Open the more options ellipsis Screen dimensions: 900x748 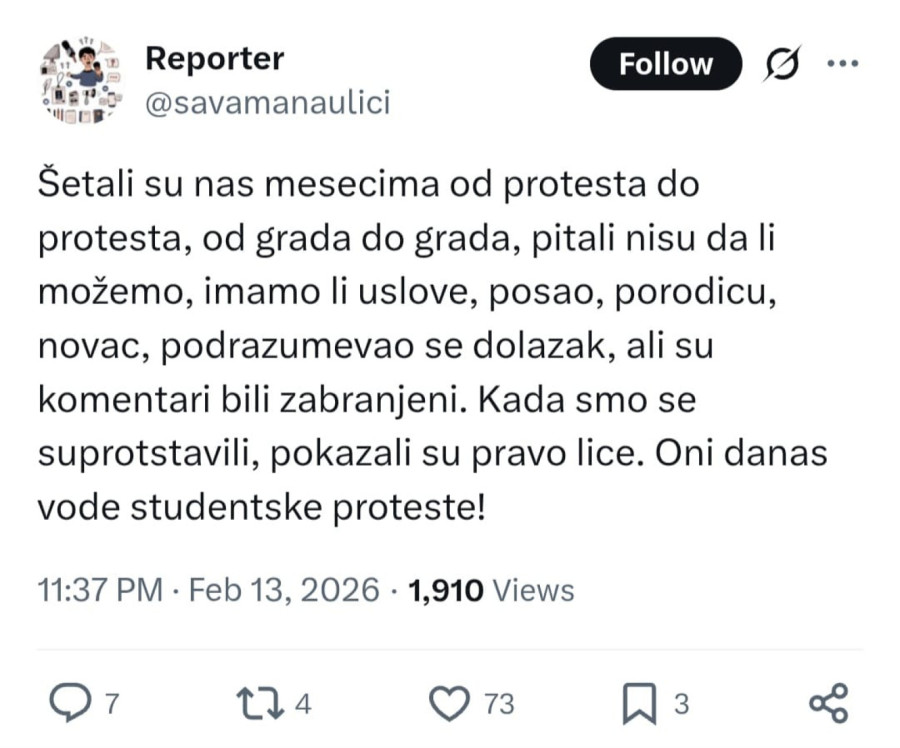[845, 64]
